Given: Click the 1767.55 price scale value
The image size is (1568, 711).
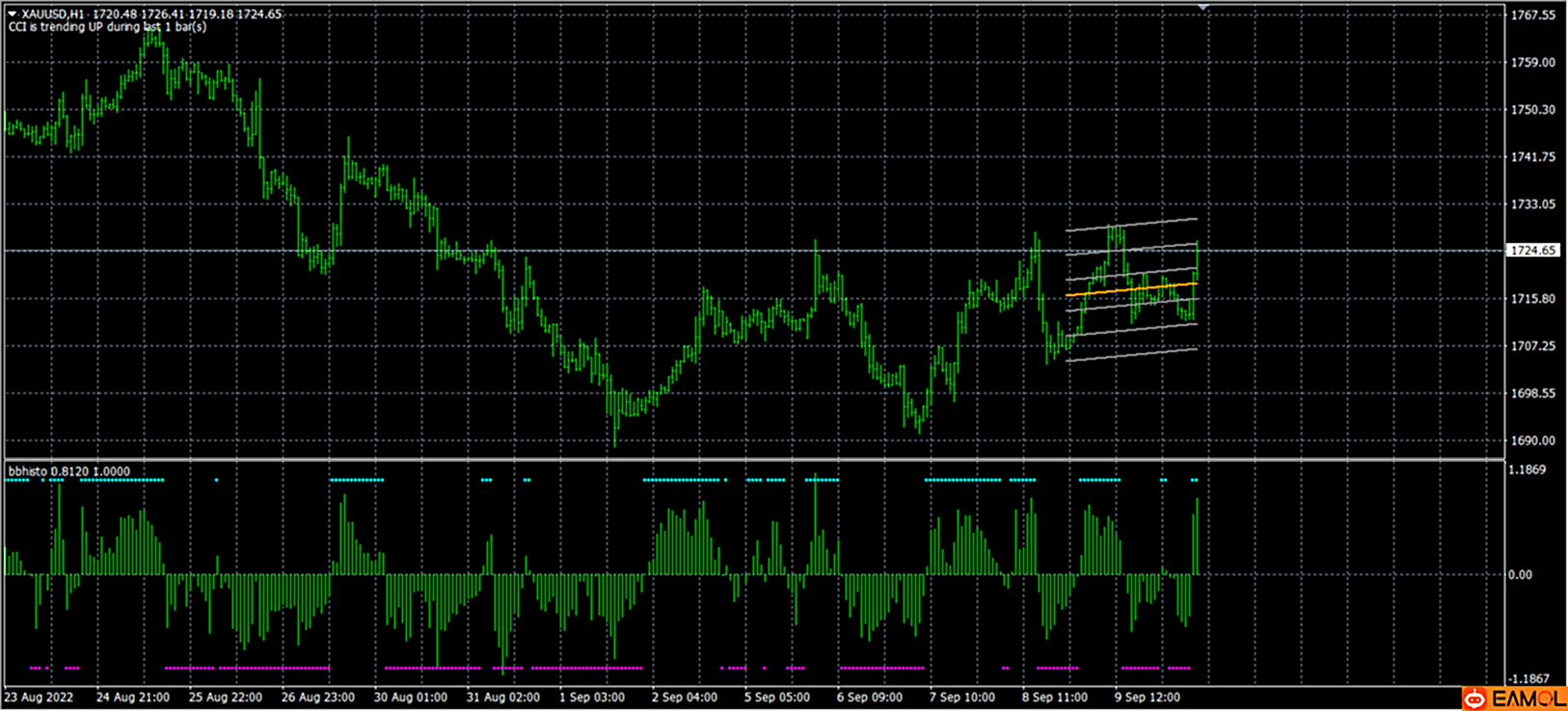Looking at the screenshot, I should click(1532, 15).
